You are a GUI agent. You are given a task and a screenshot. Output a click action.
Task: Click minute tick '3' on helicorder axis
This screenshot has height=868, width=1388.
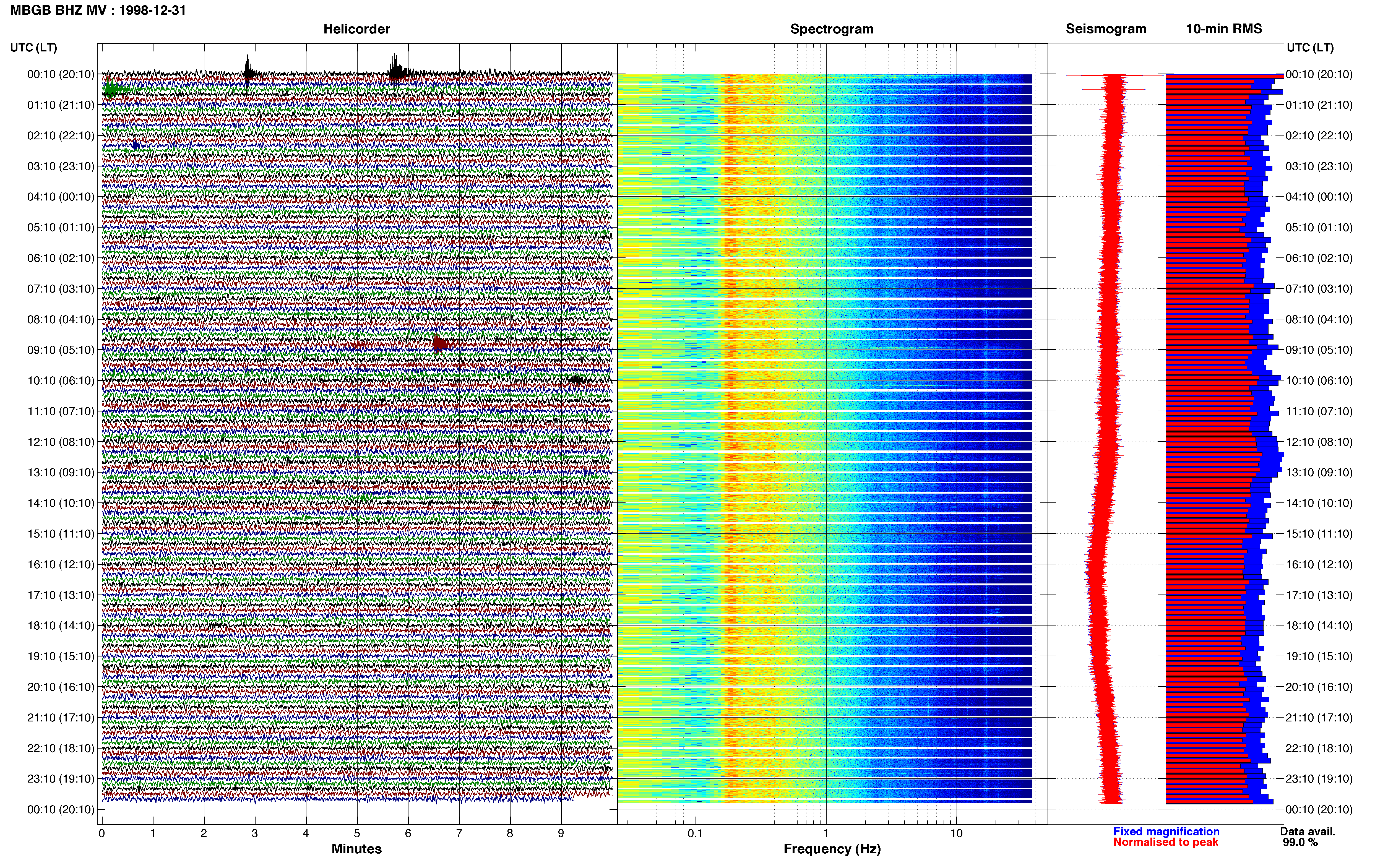255,833
